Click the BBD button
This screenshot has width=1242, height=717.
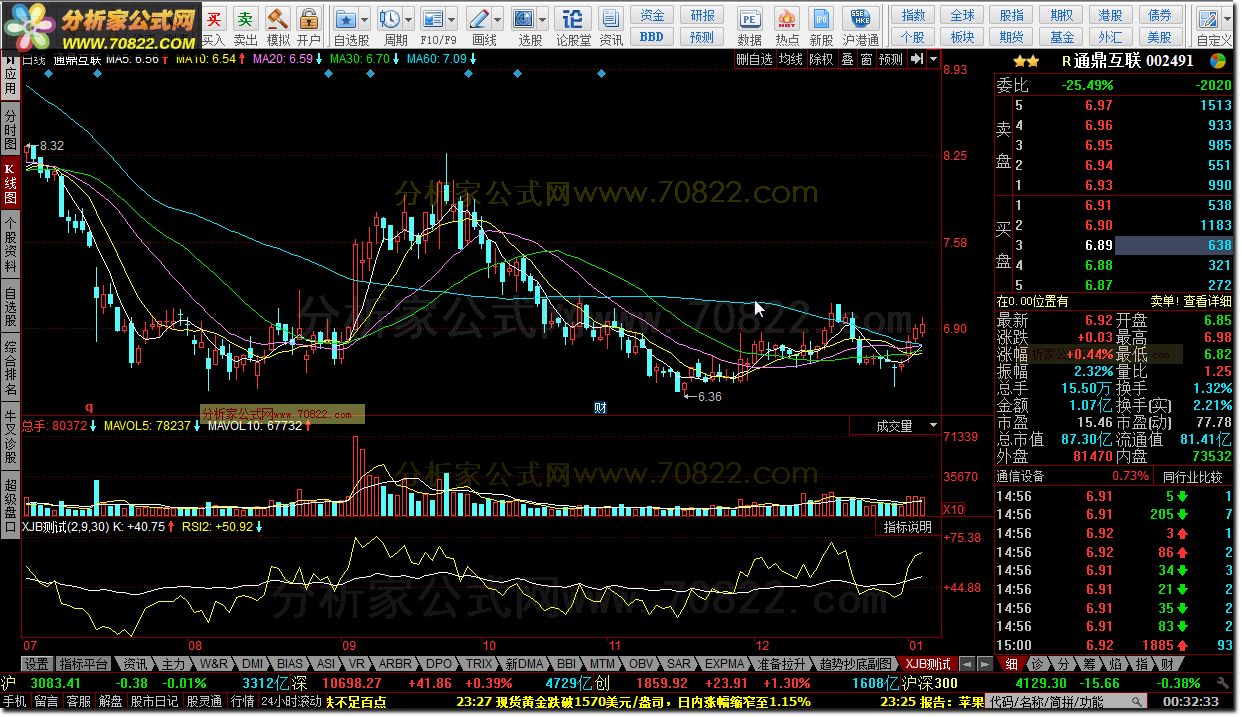click(652, 37)
